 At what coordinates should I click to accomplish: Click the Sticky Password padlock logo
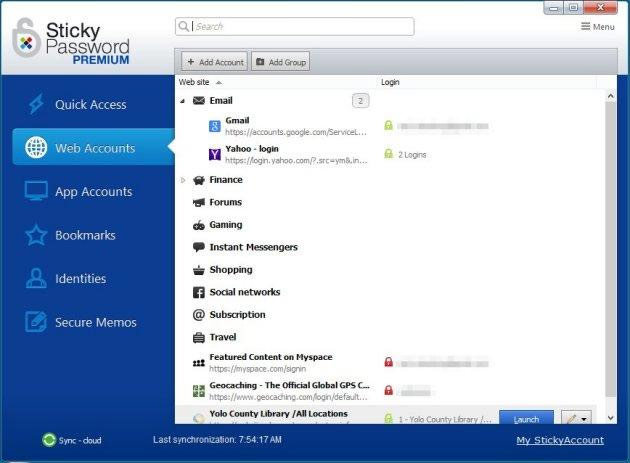tap(26, 38)
